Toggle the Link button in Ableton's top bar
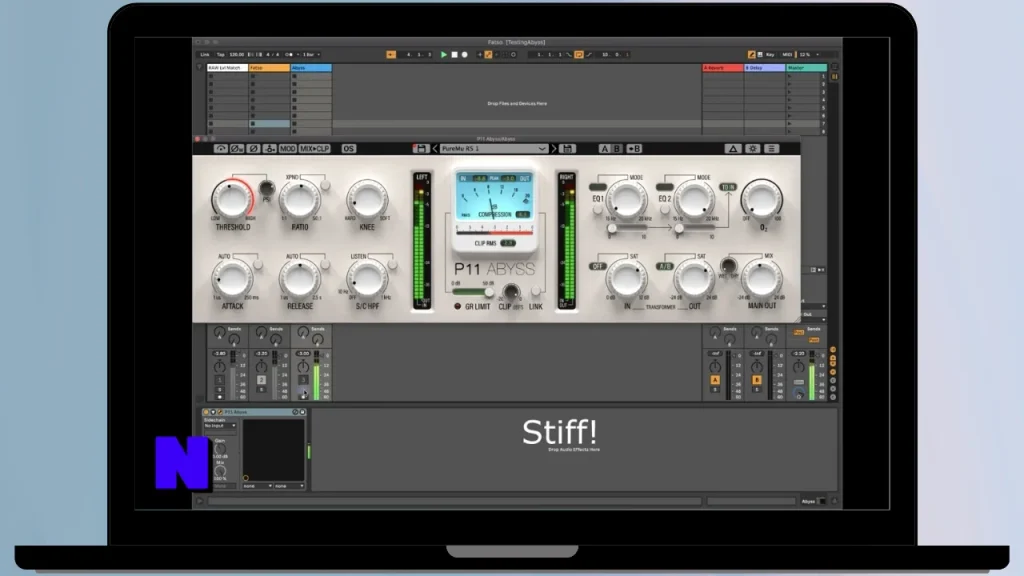The height and width of the screenshot is (576, 1024). click(205, 55)
